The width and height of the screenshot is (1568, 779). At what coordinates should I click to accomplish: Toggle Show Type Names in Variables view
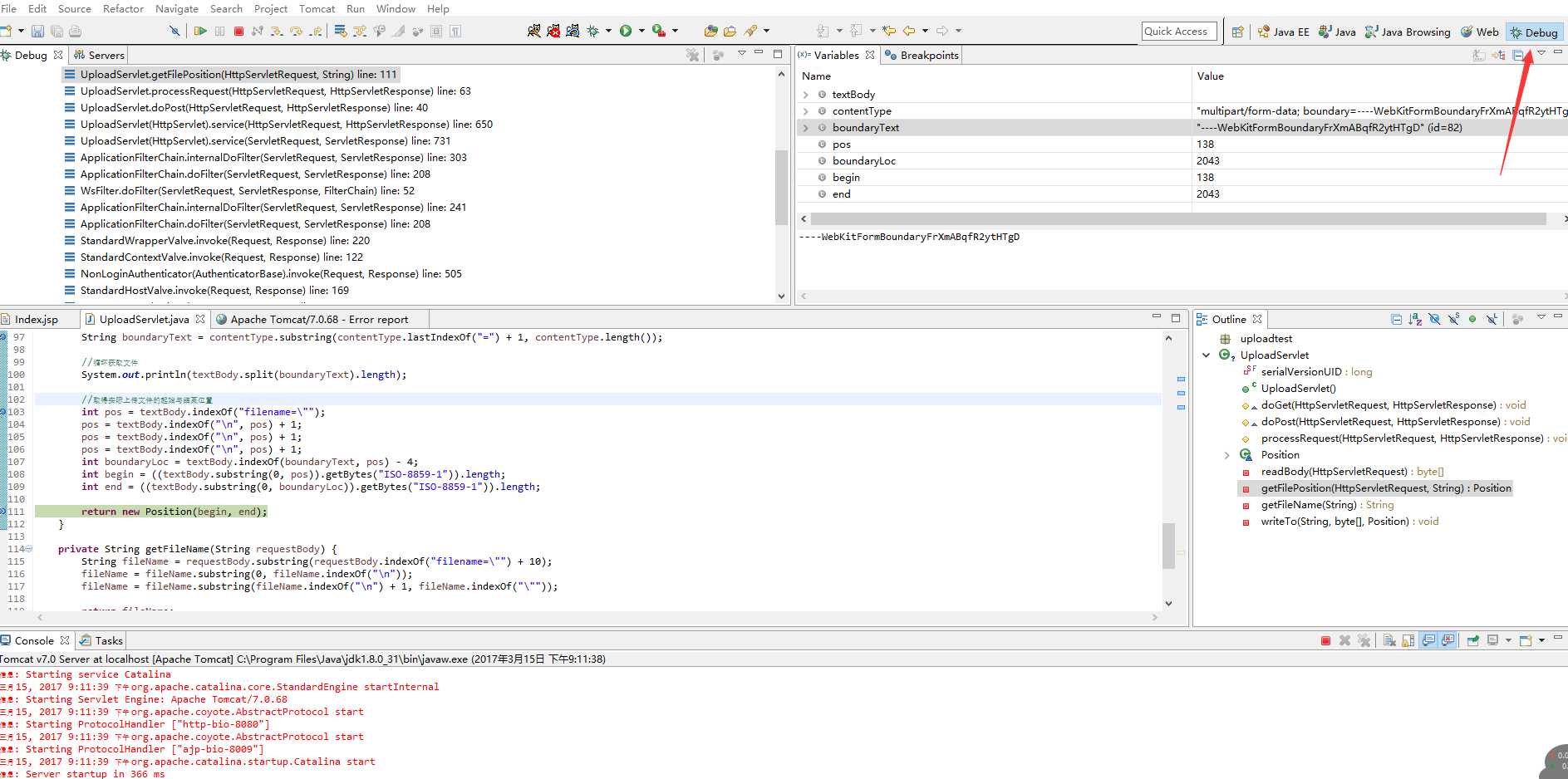click(x=1479, y=56)
